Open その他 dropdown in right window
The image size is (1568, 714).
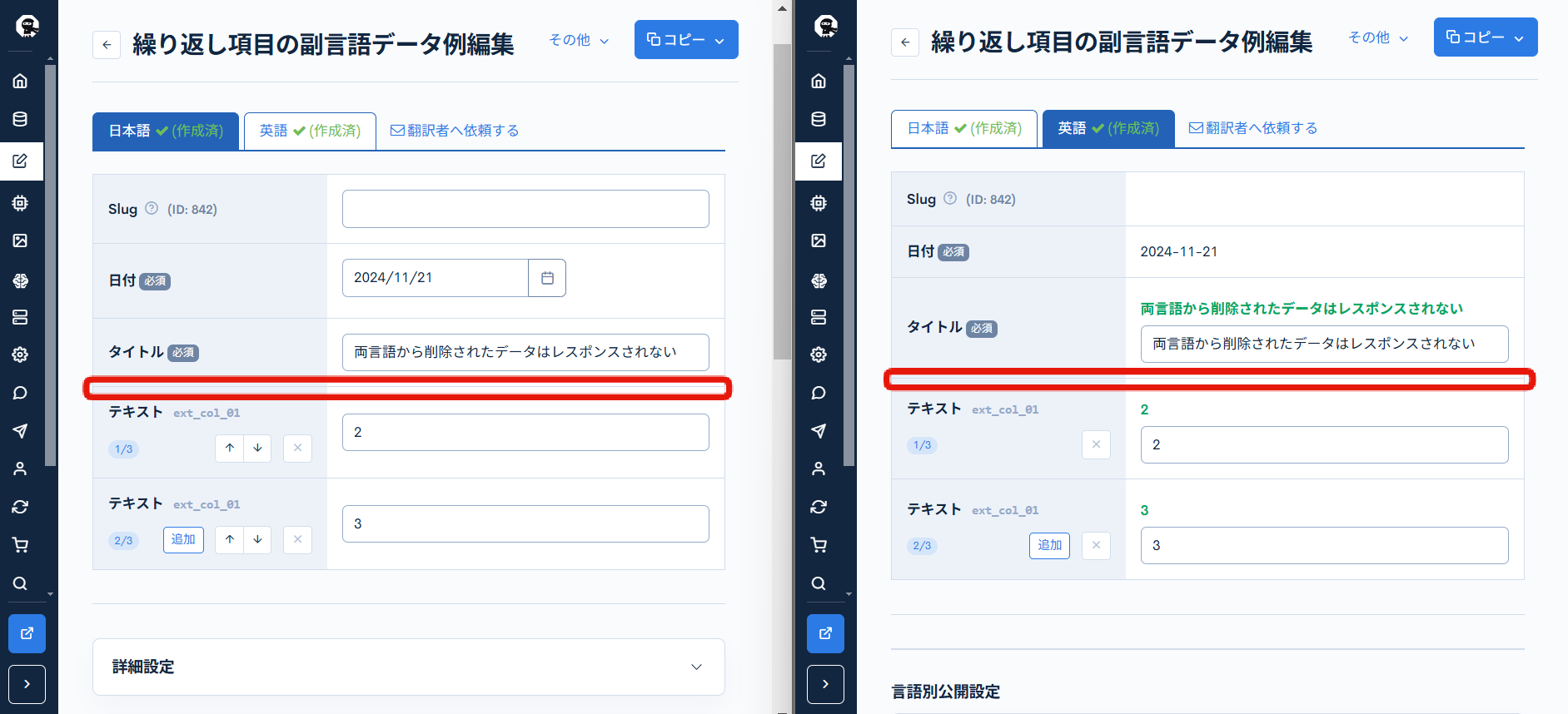(x=1378, y=37)
